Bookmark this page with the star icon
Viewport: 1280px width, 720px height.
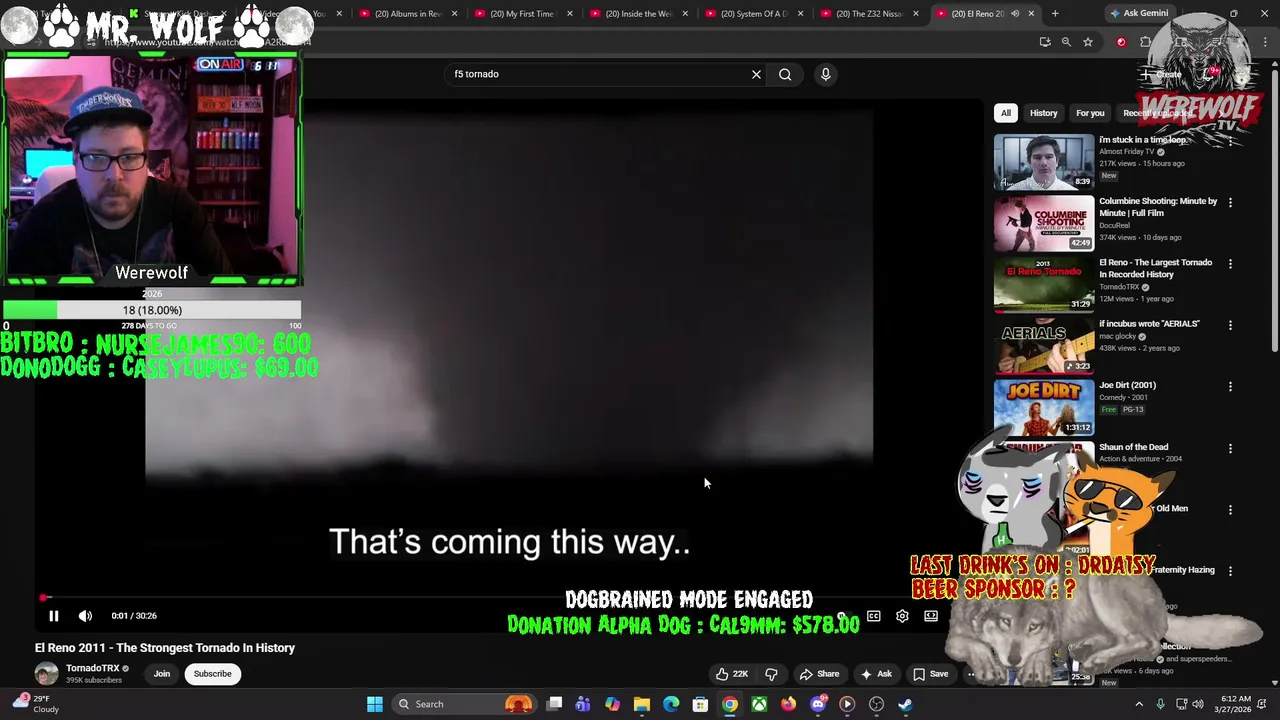coord(1088,42)
